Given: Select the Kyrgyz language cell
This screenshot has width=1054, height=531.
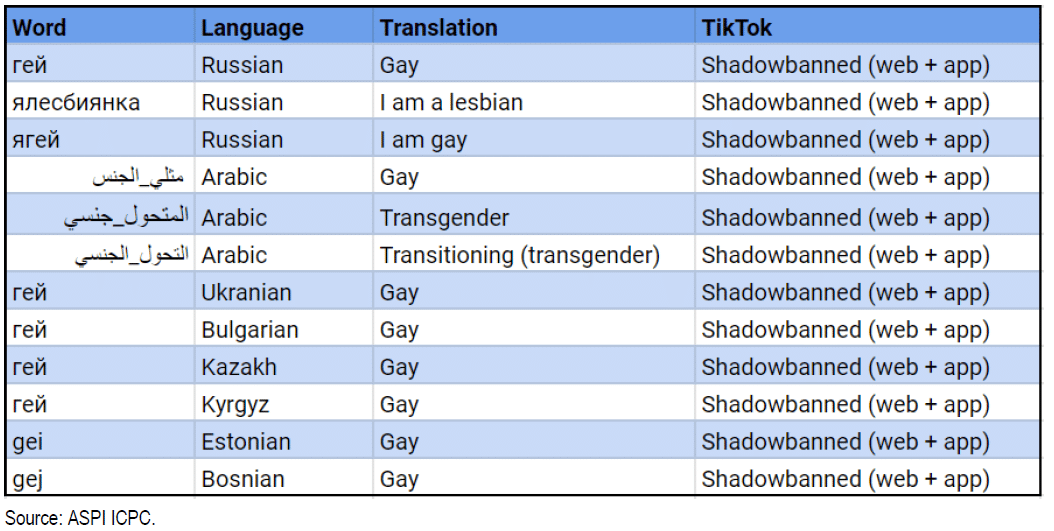Looking at the screenshot, I should click(235, 405).
